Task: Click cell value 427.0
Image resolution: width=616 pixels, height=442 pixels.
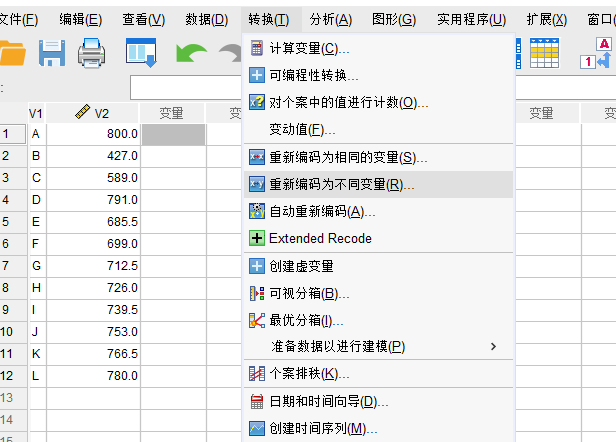Action: pyautogui.click(x=93, y=156)
